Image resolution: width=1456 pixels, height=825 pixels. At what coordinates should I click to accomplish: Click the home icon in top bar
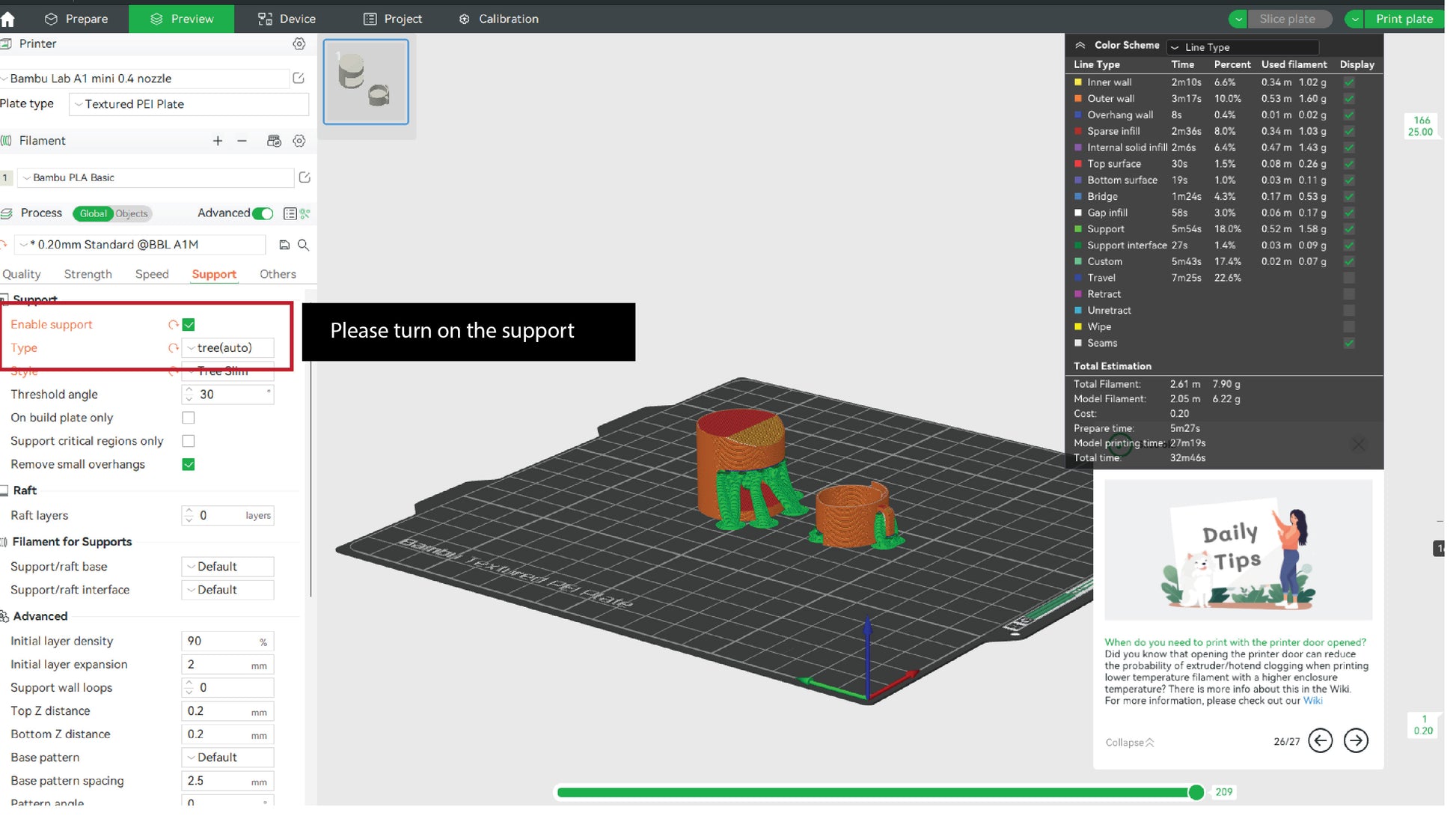point(8,19)
